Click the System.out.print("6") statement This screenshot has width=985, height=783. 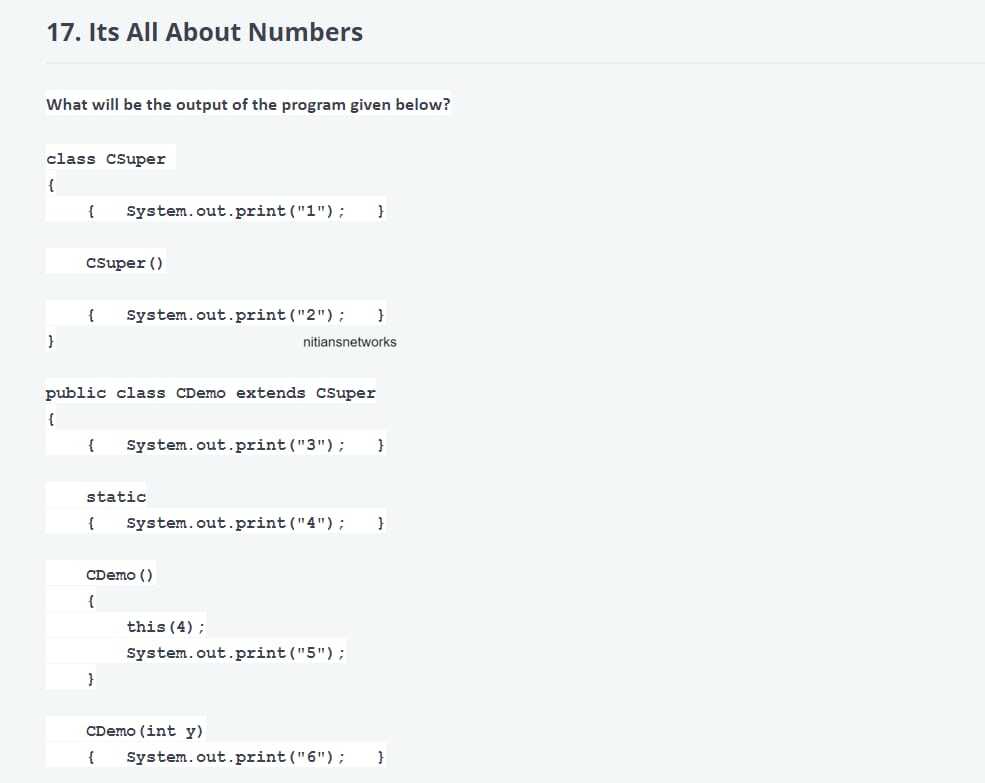click(x=236, y=757)
